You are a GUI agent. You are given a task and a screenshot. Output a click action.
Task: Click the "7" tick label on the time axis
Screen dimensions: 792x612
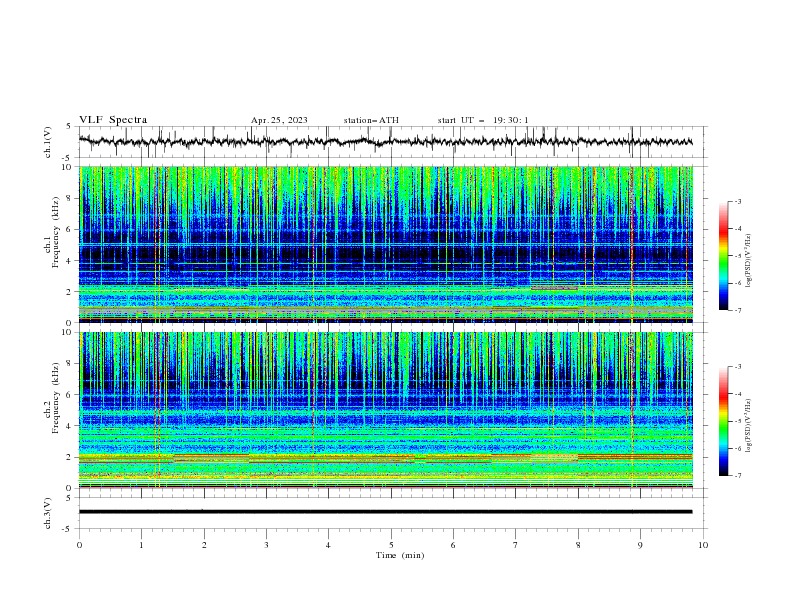tap(516, 545)
